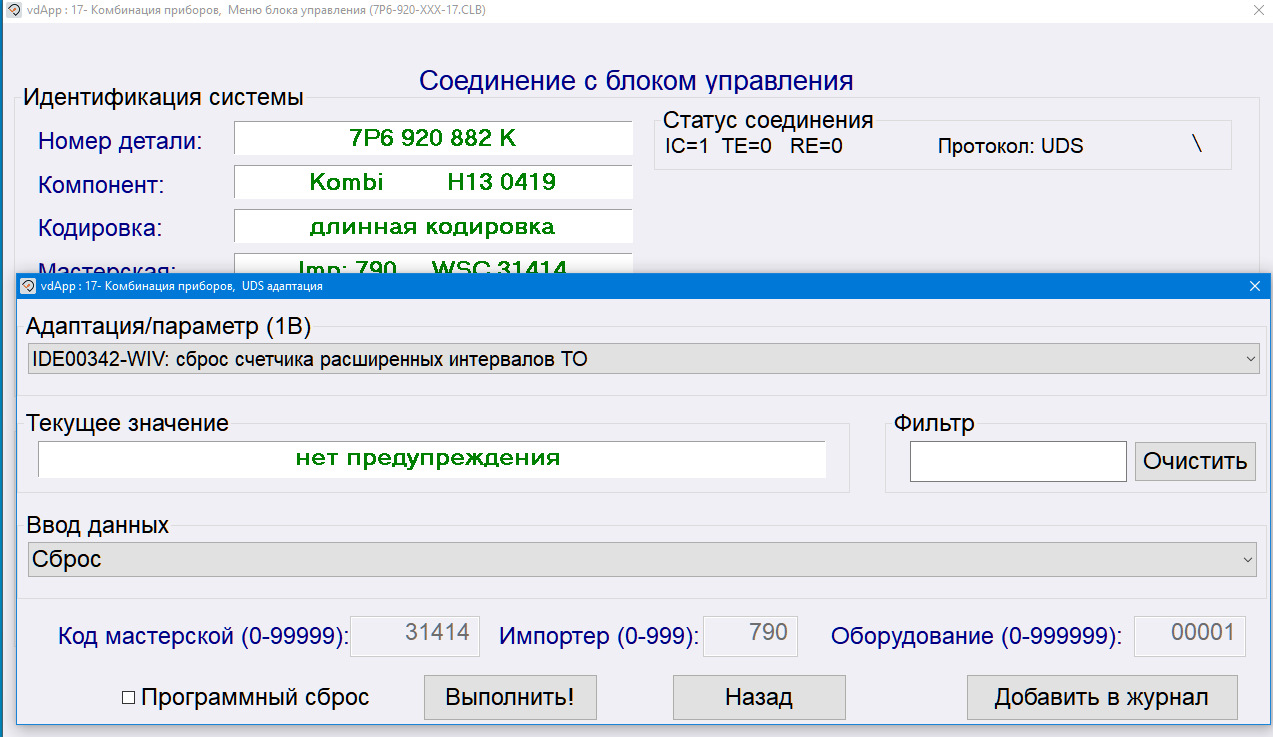Click the Текущее значение display box
1273x737 pixels.
click(432, 459)
